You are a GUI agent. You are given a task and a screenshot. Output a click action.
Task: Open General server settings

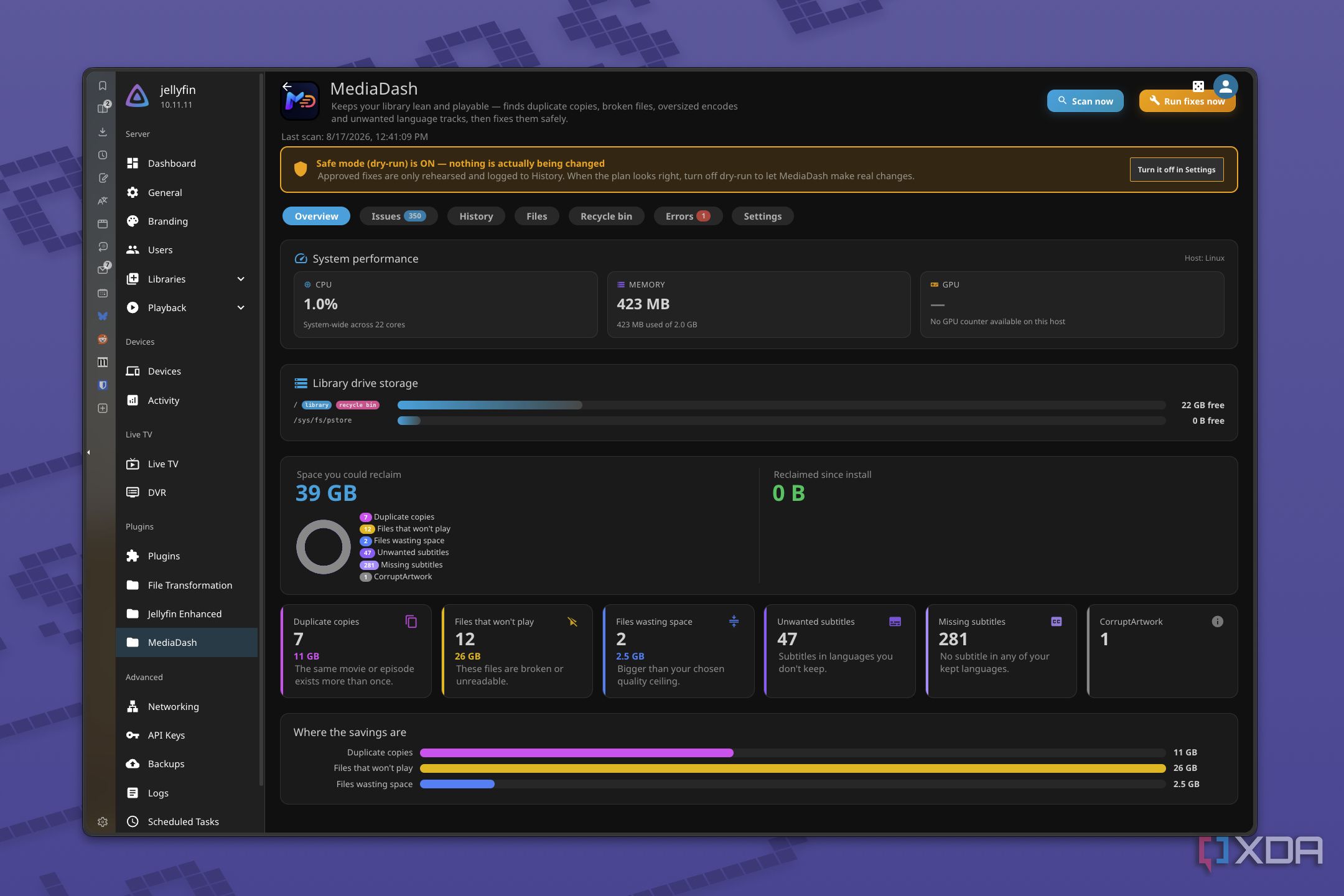pyautogui.click(x=186, y=192)
